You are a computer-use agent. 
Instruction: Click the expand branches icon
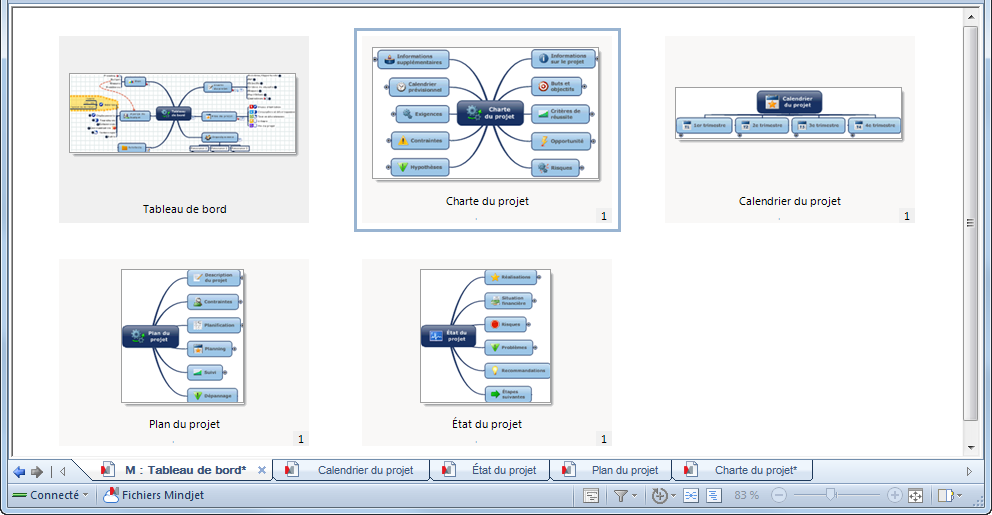click(x=691, y=495)
